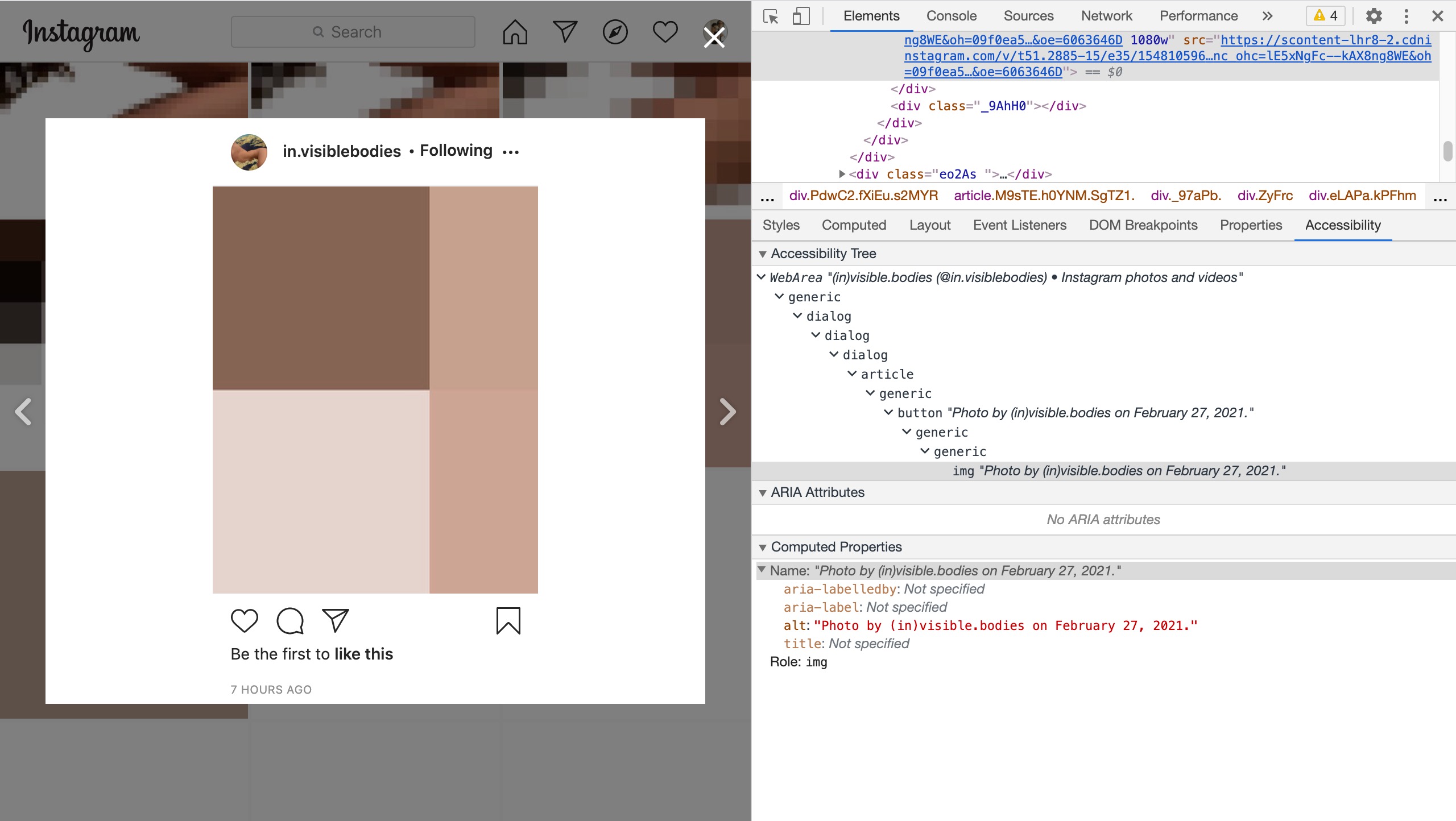Image resolution: width=1456 pixels, height=821 pixels.
Task: Open DevTools settings gear
Action: 1374,16
